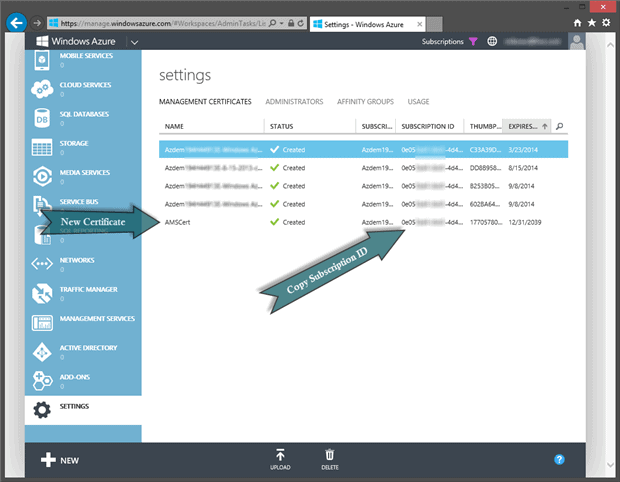The image size is (620, 482).
Task: Open the user account avatar
Action: click(577, 42)
